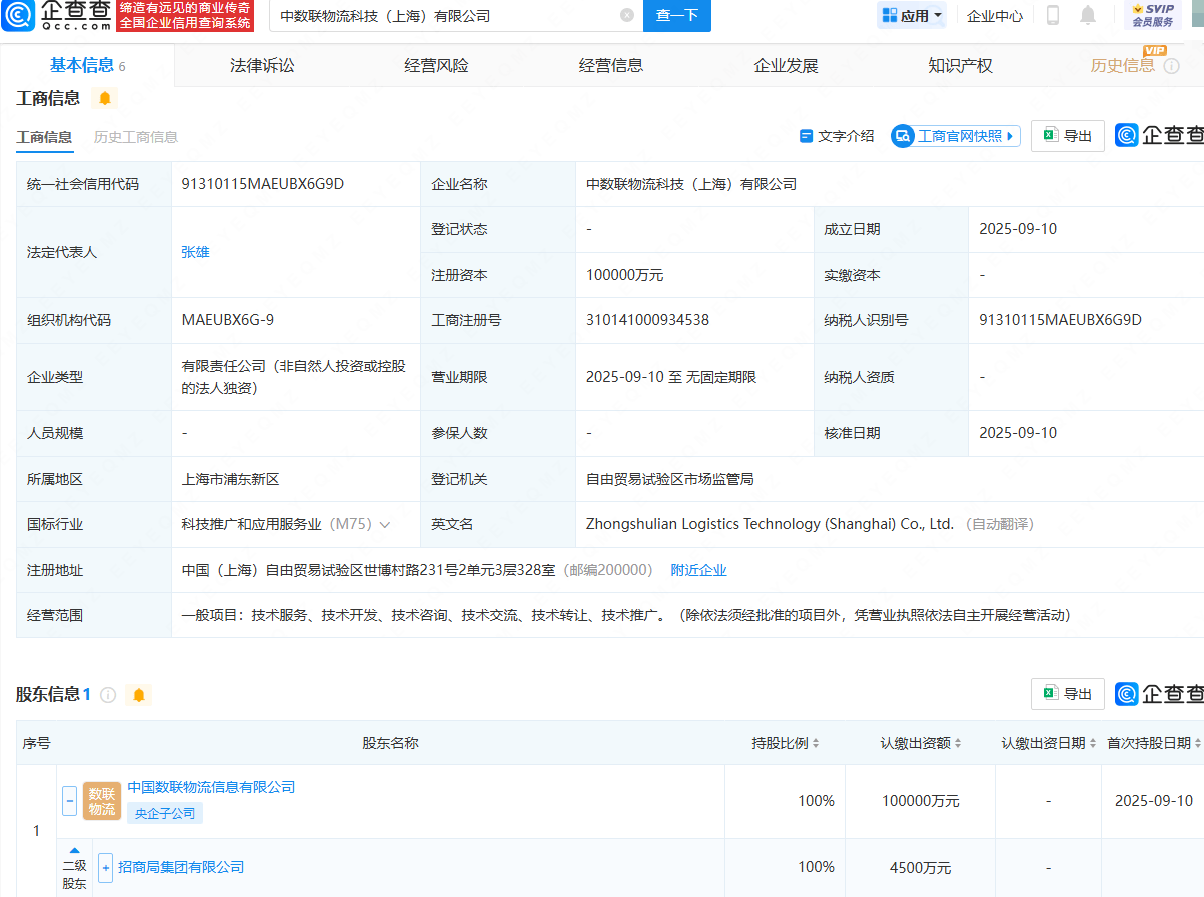Open the notifications bell in the header
This screenshot has height=897, width=1204.
(x=1088, y=15)
